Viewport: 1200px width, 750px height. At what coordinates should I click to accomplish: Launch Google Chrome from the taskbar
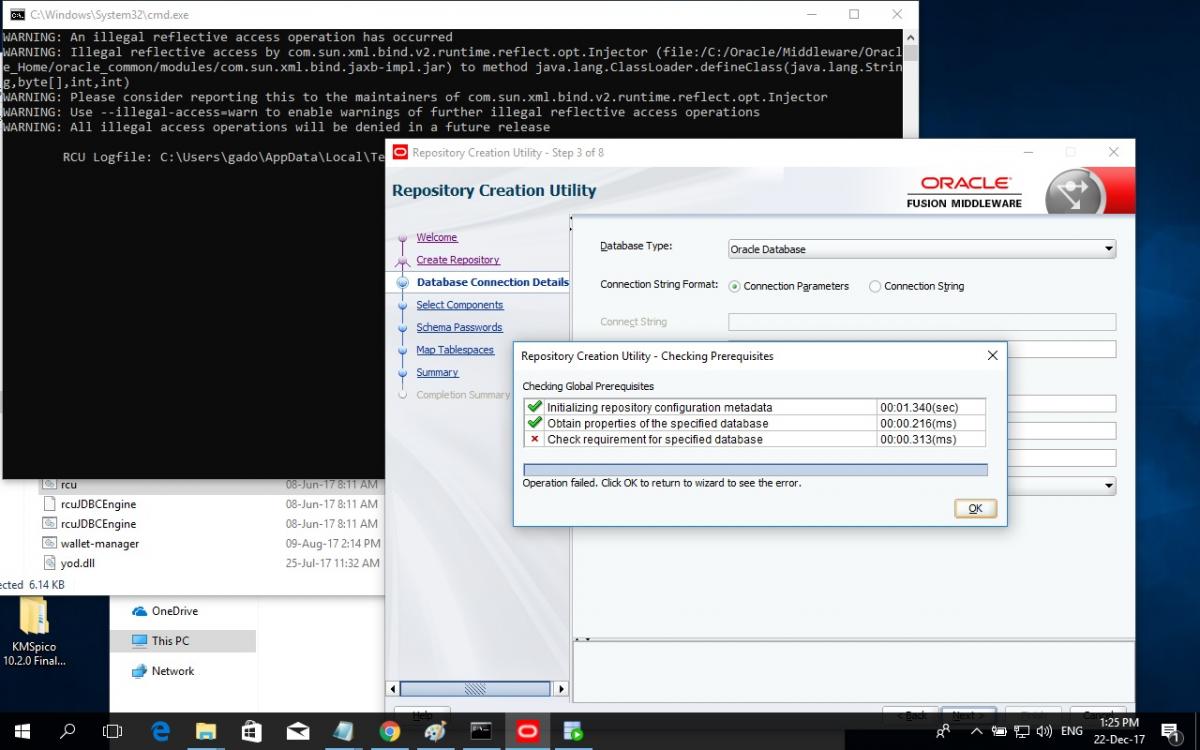click(390, 731)
